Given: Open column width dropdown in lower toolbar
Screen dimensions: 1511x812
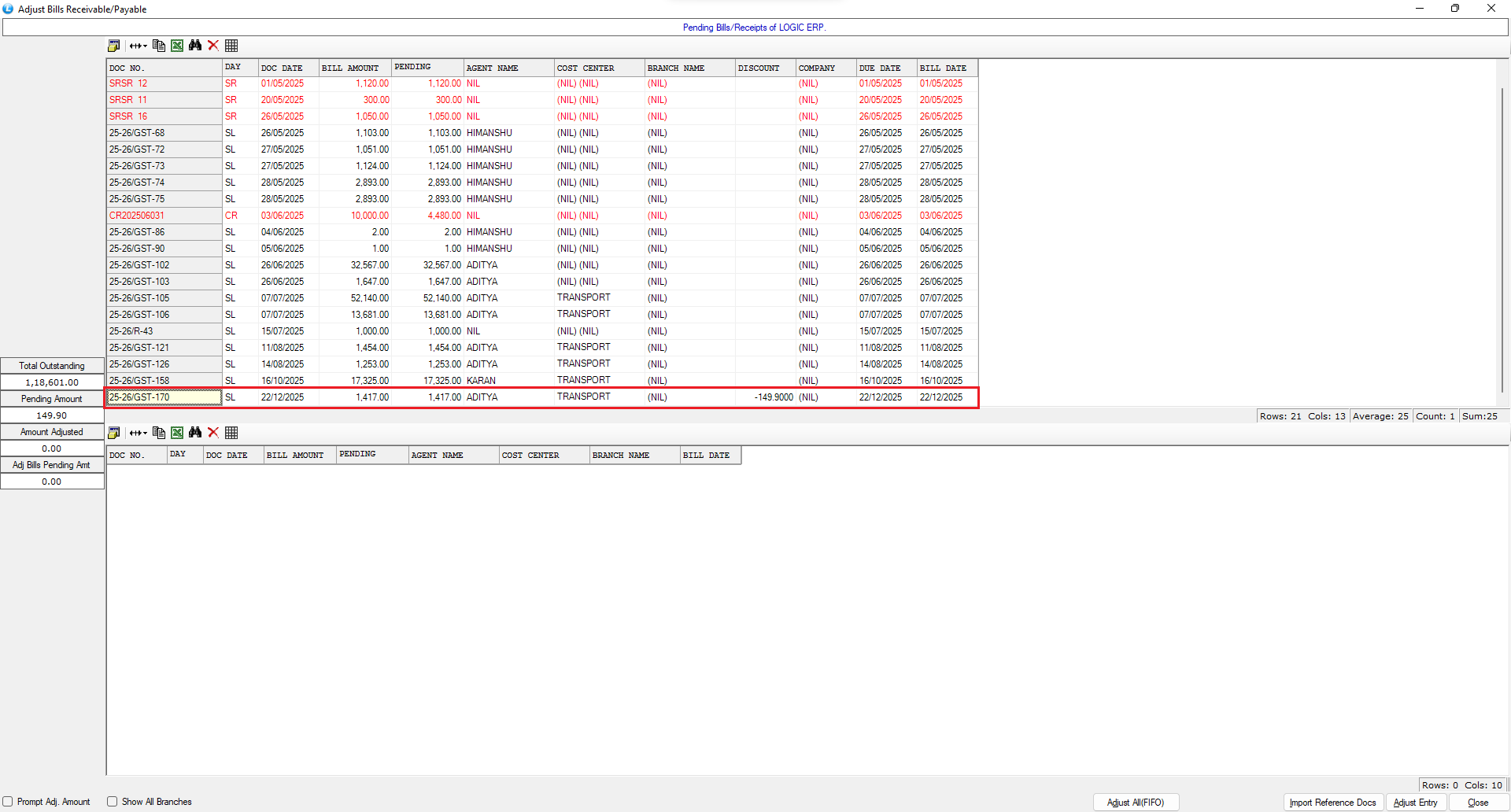Looking at the screenshot, I should 139,433.
